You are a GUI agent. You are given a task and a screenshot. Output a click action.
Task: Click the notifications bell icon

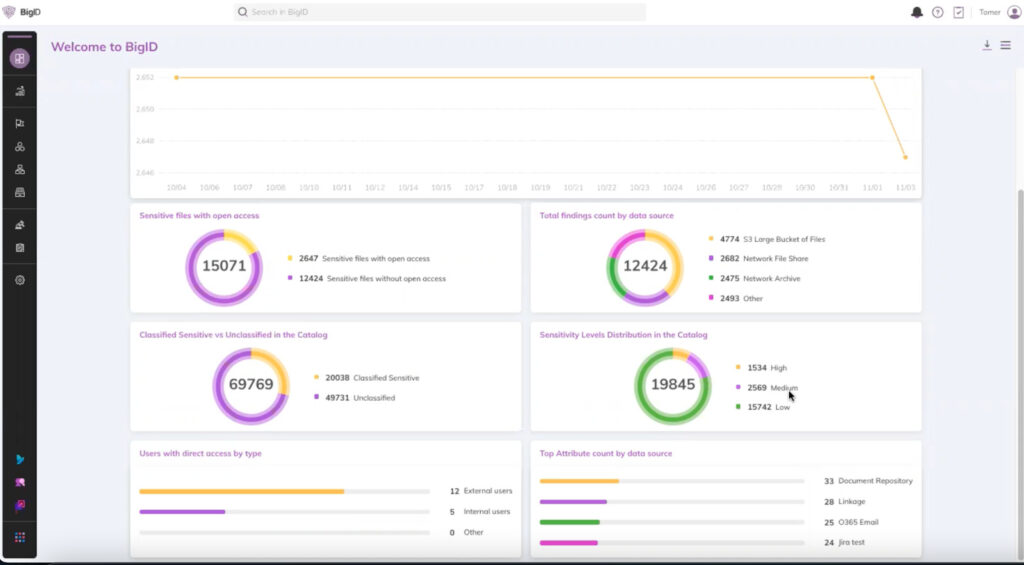[917, 12]
